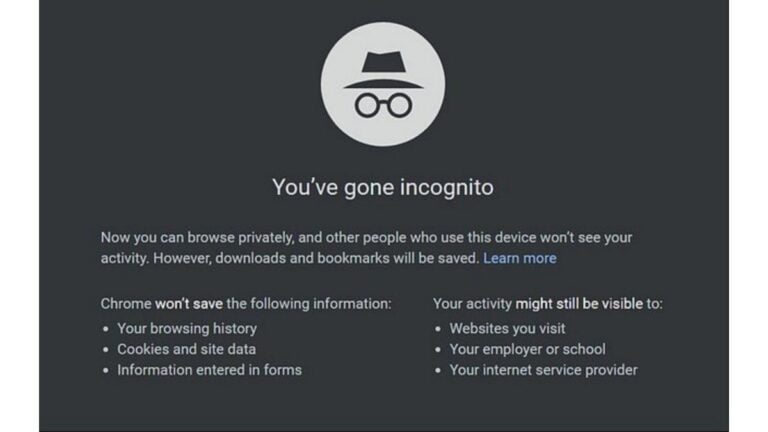Click the "Your browsing history" list item
Screen dimensions: 768x432
(x=187, y=328)
